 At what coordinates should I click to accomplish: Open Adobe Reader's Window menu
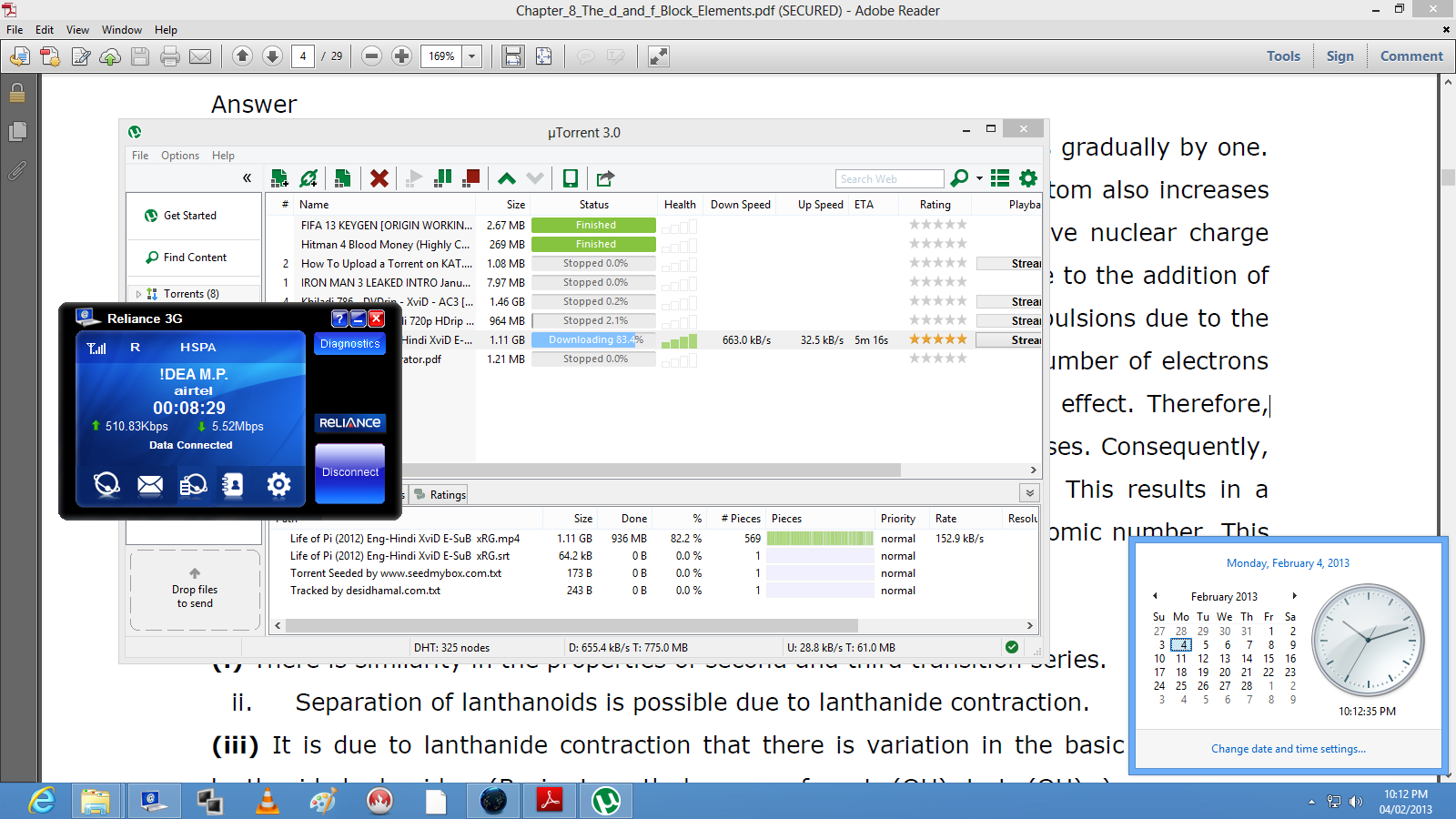coord(122,30)
